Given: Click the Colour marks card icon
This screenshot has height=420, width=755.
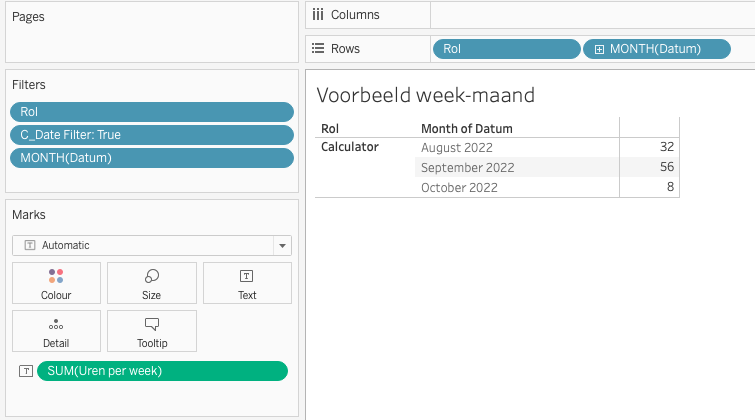Looking at the screenshot, I should (x=56, y=276).
